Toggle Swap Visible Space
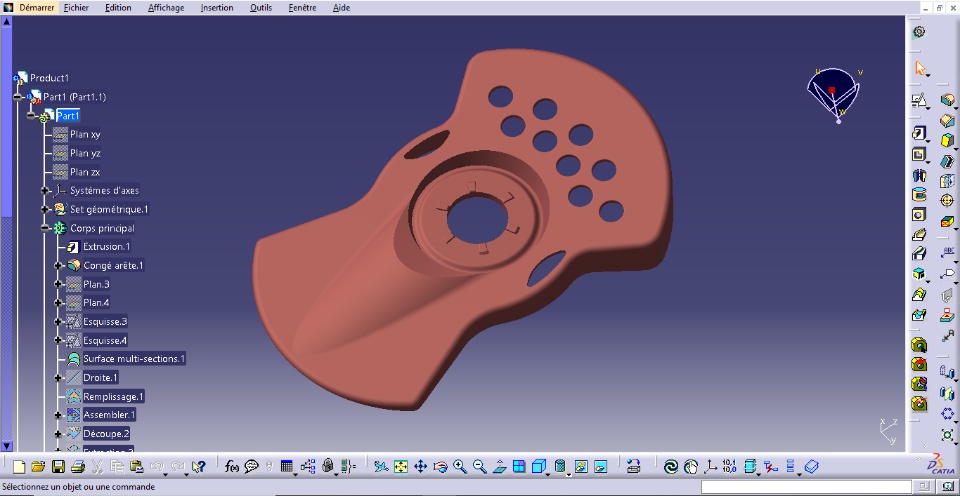The height and width of the screenshot is (496, 960). point(601,467)
